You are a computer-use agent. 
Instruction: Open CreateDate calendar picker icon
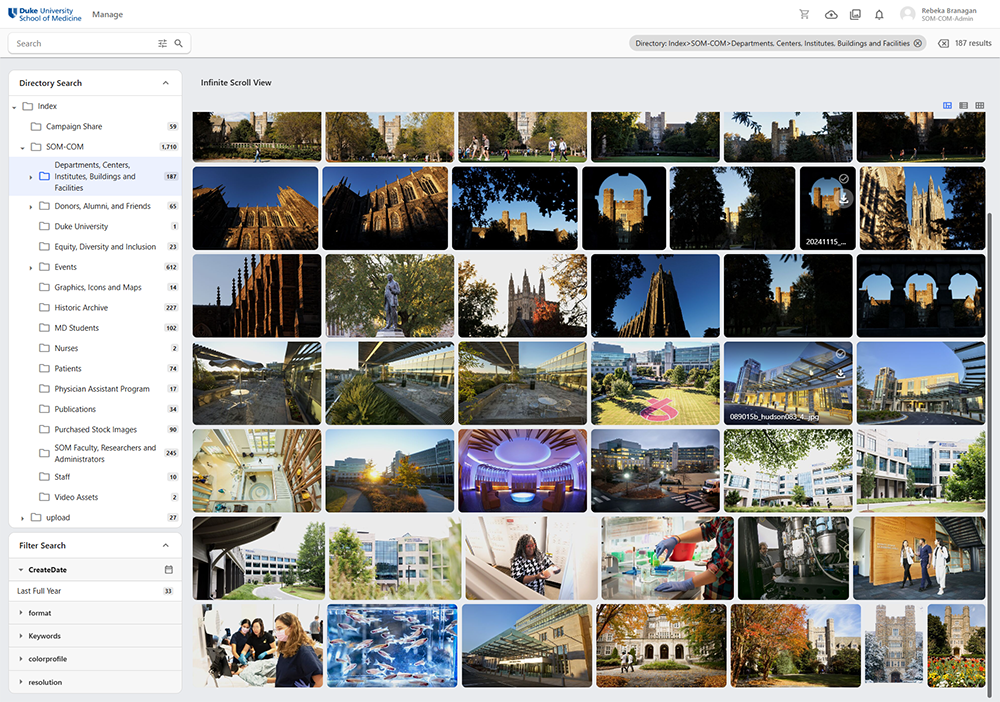169,570
